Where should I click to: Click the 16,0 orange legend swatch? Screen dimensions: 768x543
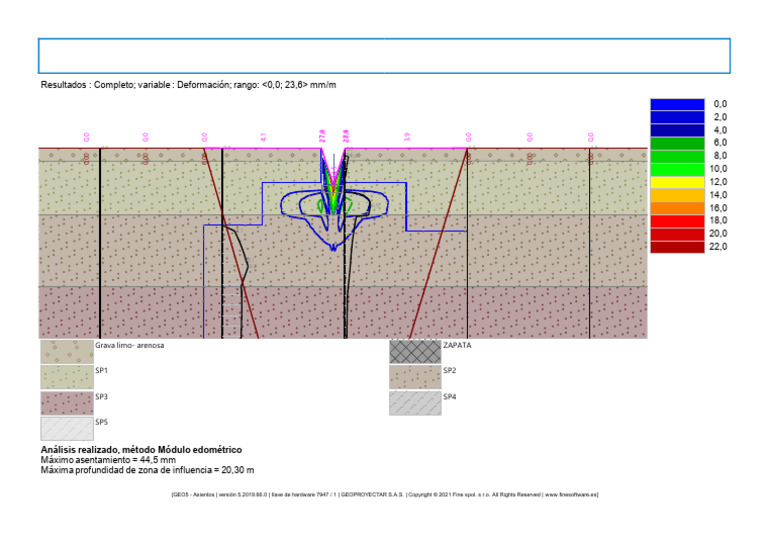click(x=677, y=208)
